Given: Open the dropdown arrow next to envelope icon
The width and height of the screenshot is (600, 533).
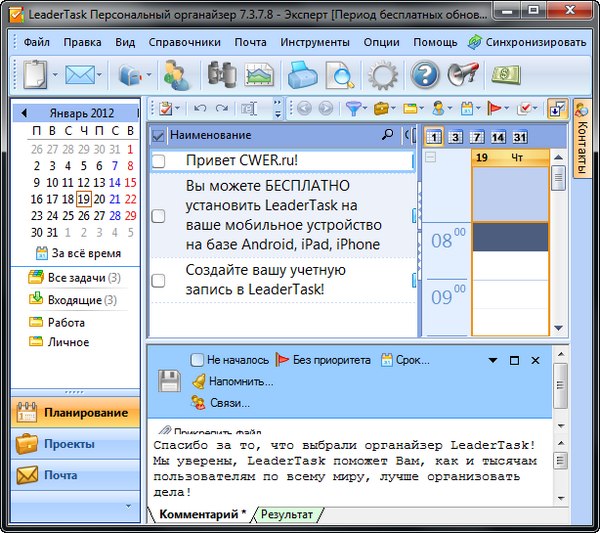Looking at the screenshot, I should 101,75.
